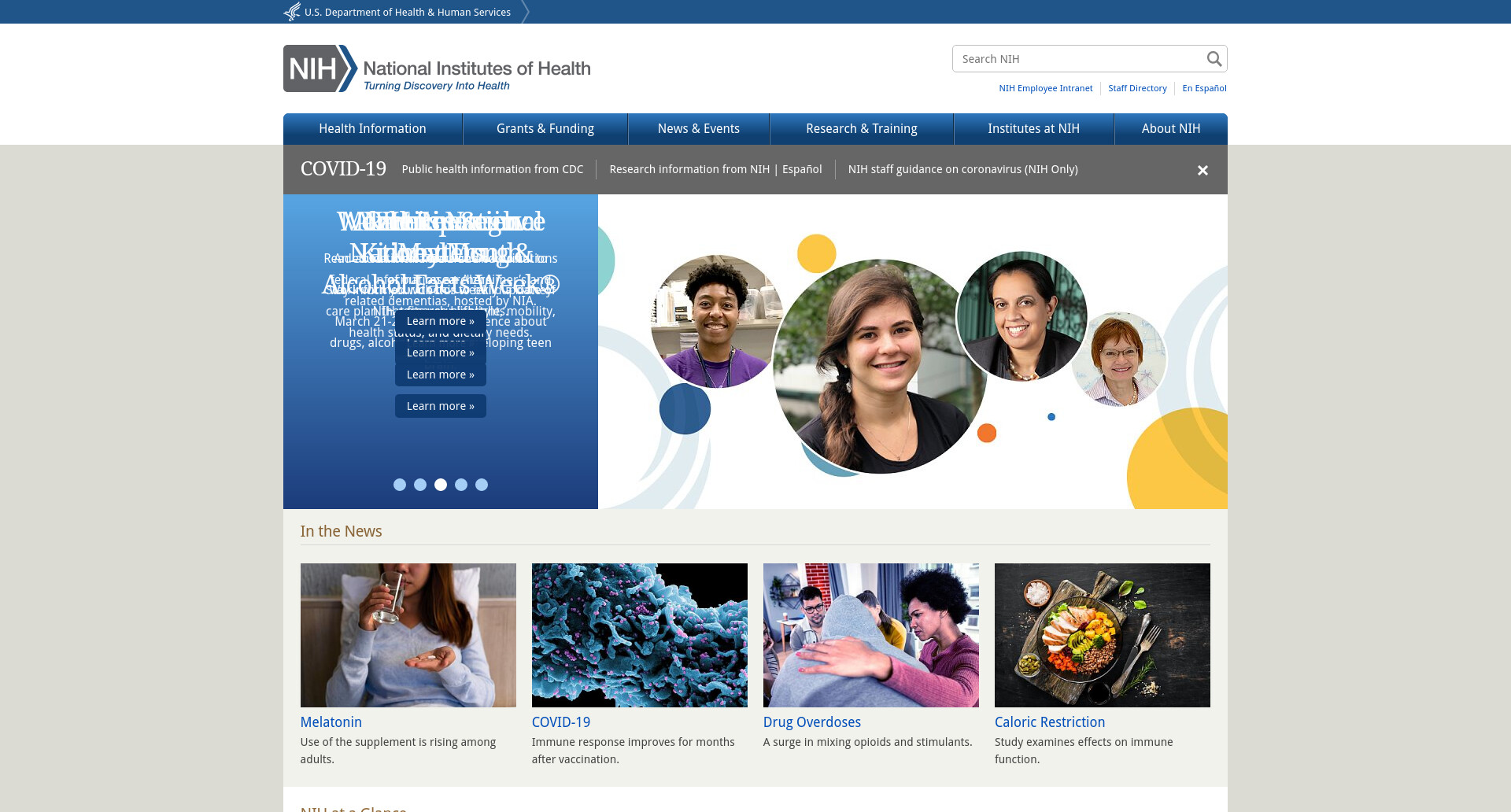Open the COVID-19 virus image thumbnail
The image size is (1511, 812).
click(640, 635)
